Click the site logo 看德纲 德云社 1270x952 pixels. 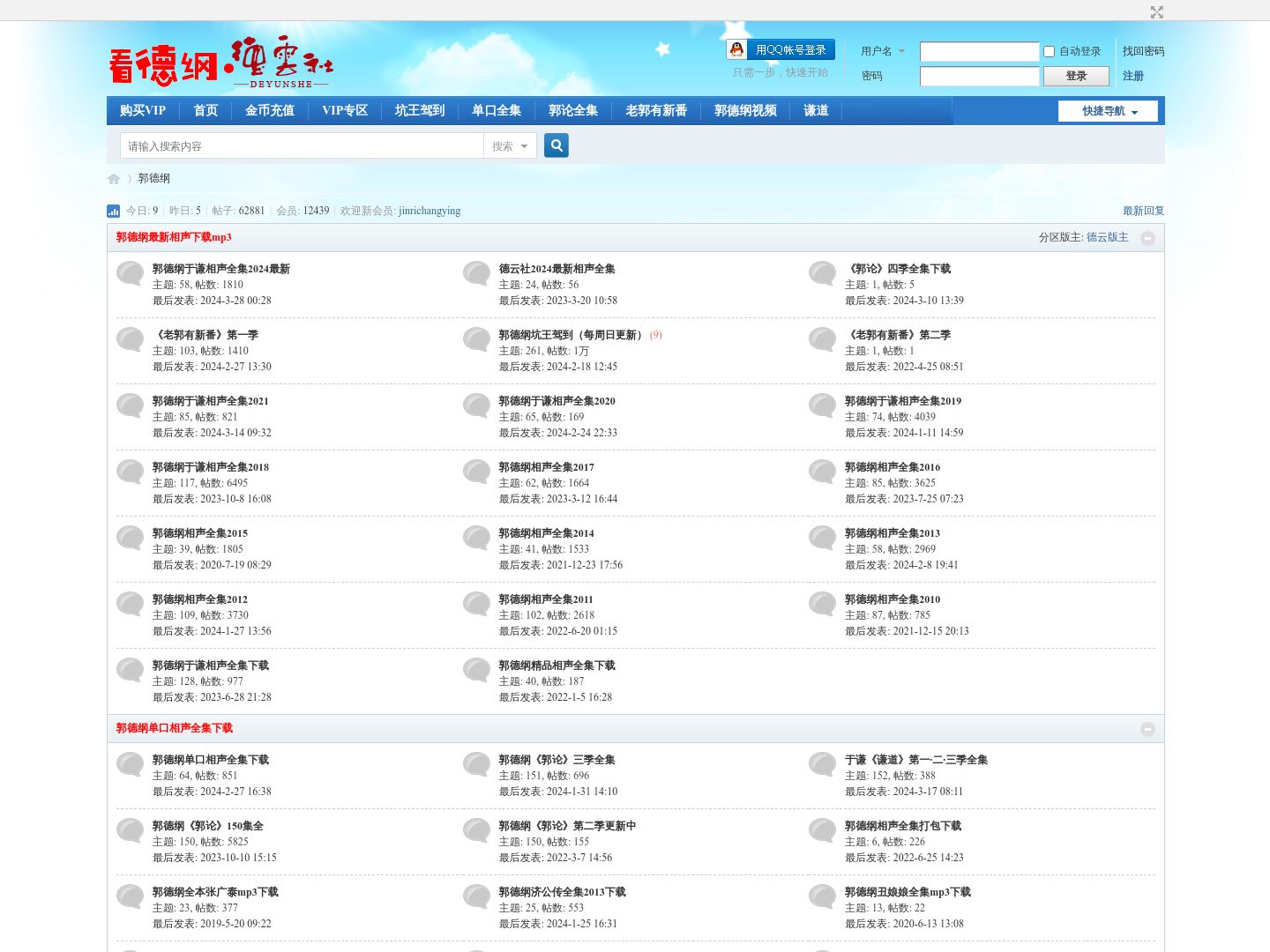[220, 63]
